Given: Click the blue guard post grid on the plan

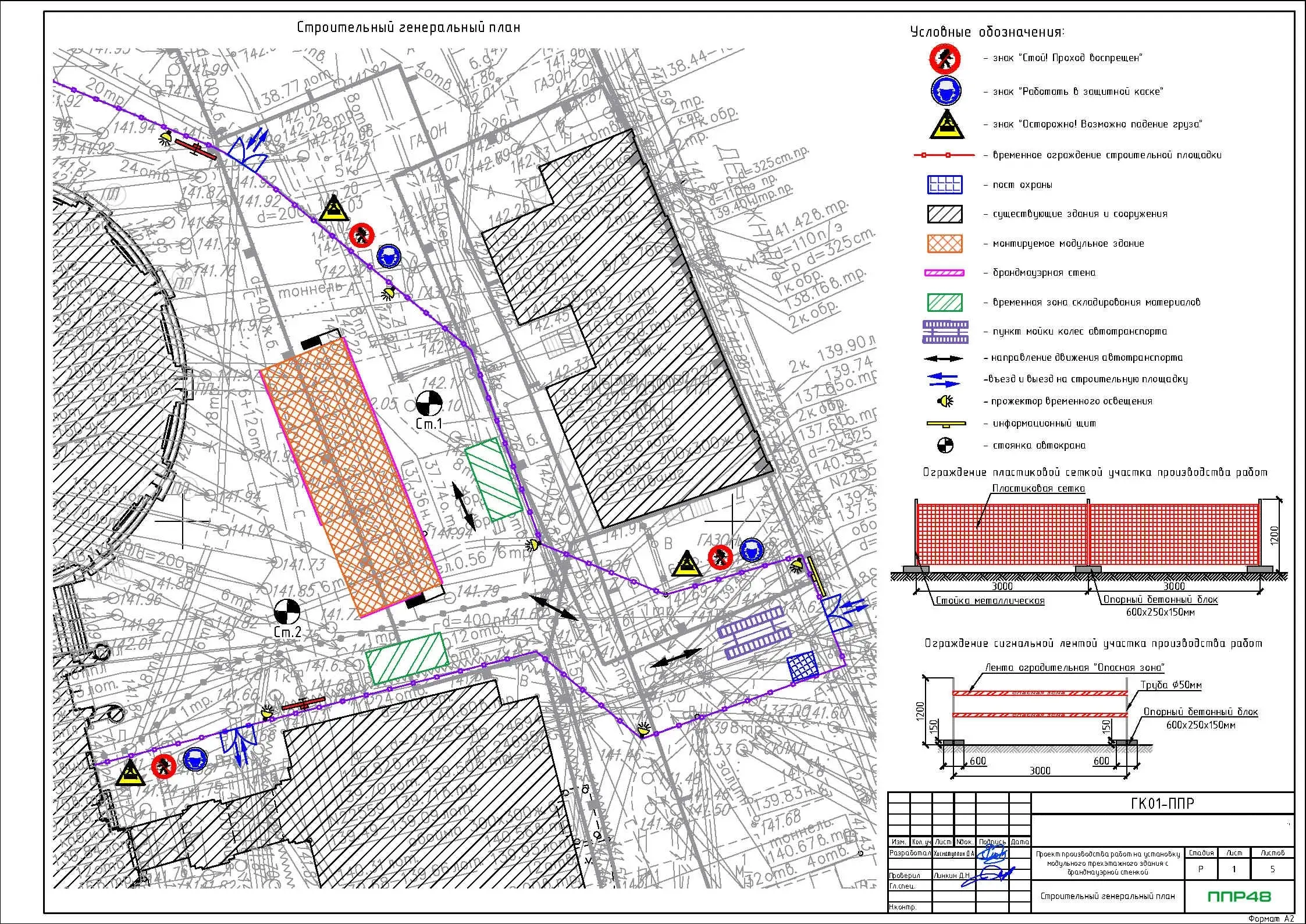Looking at the screenshot, I should (x=803, y=667).
